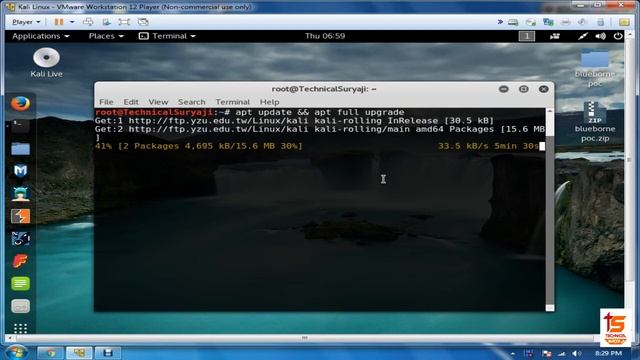Open the green notes app in dock
Viewport: 640px width, 360px height.
(x=20, y=283)
